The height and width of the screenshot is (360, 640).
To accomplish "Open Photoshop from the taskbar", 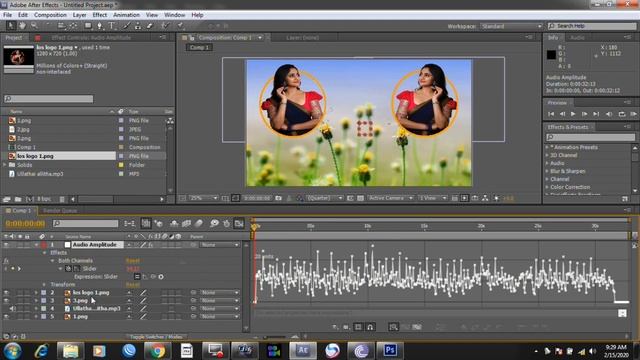I will pyautogui.click(x=390, y=351).
